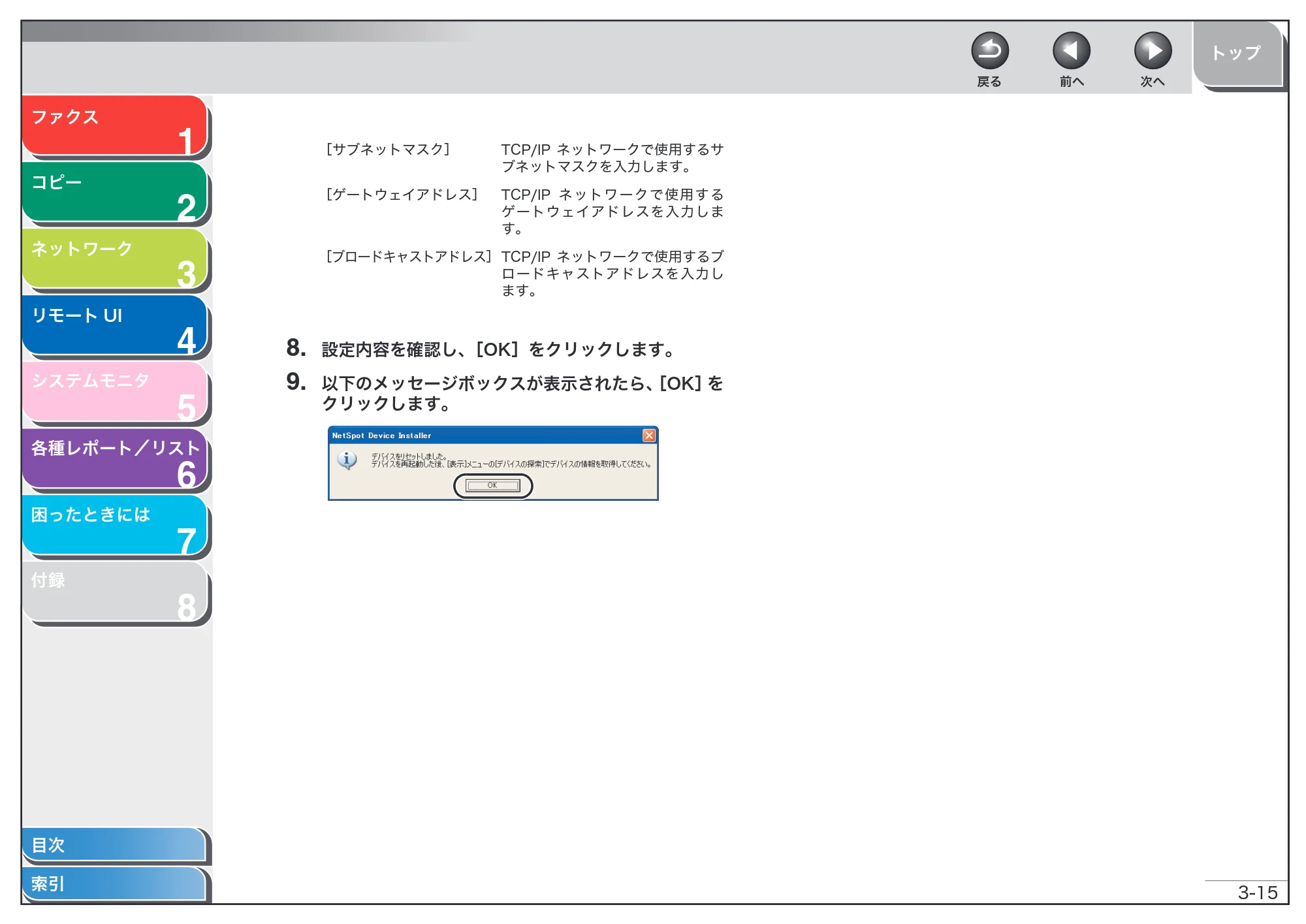This screenshot has height=924, width=1306.
Task: Open the 索引 index button
Action: tap(114, 884)
